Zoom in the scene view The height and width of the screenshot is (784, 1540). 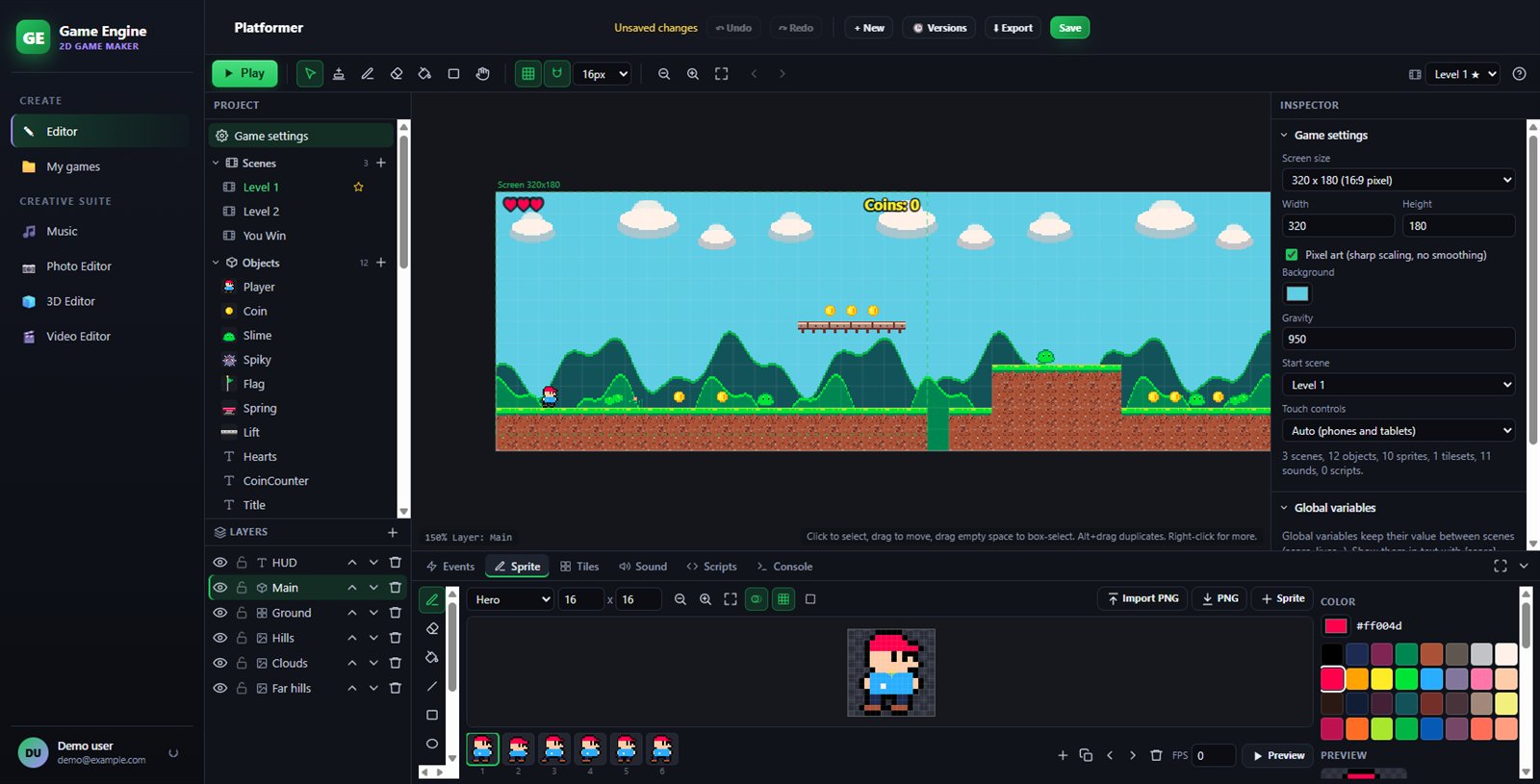point(693,74)
